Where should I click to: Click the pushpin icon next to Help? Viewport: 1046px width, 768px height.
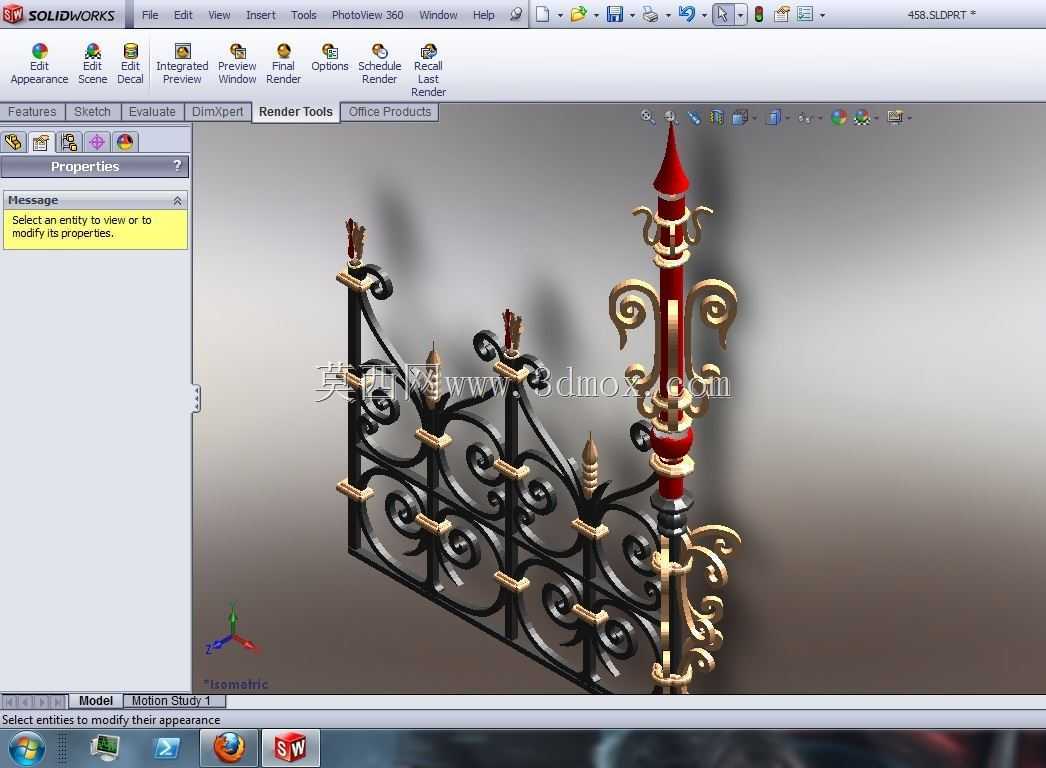(x=516, y=14)
